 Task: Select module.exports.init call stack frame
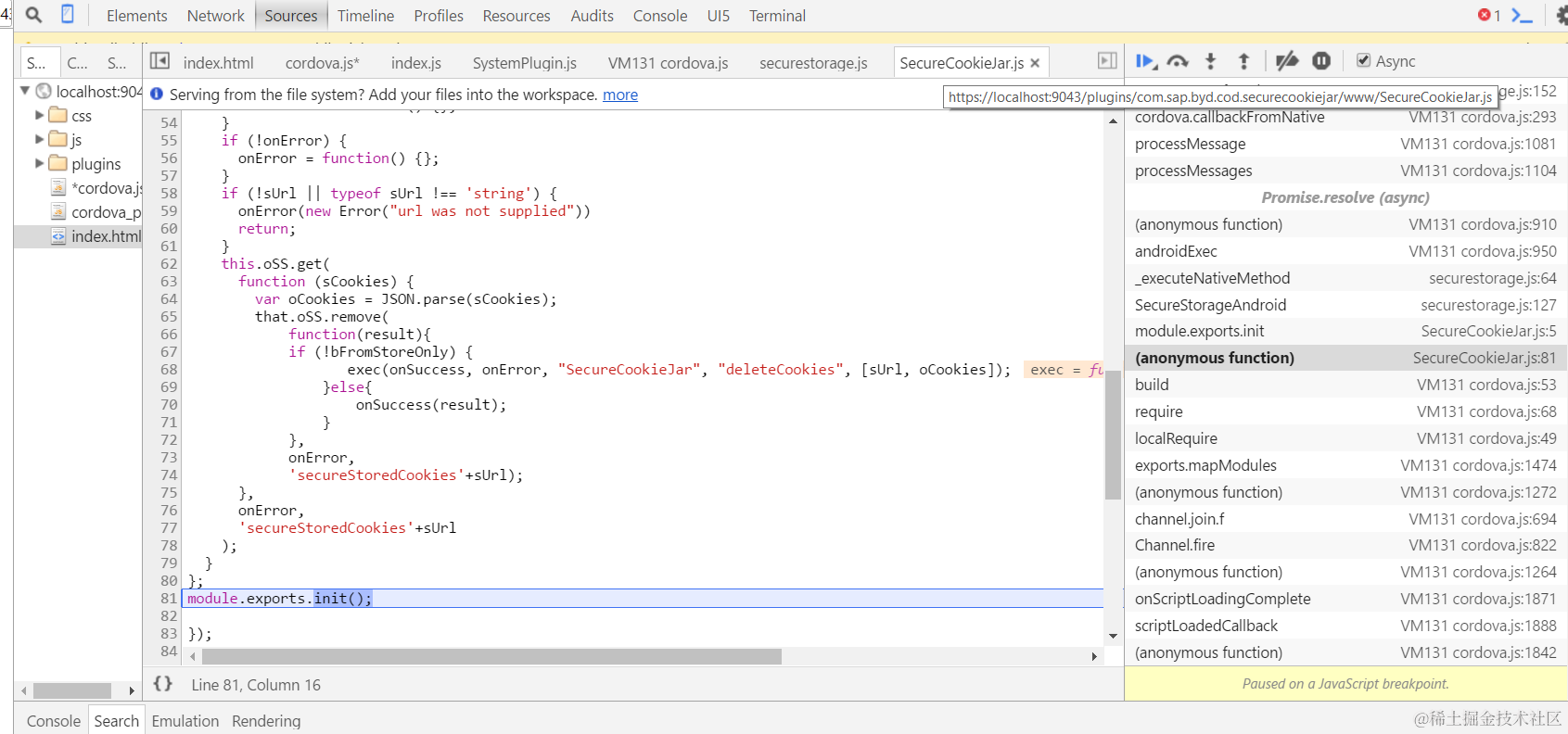(x=1345, y=331)
